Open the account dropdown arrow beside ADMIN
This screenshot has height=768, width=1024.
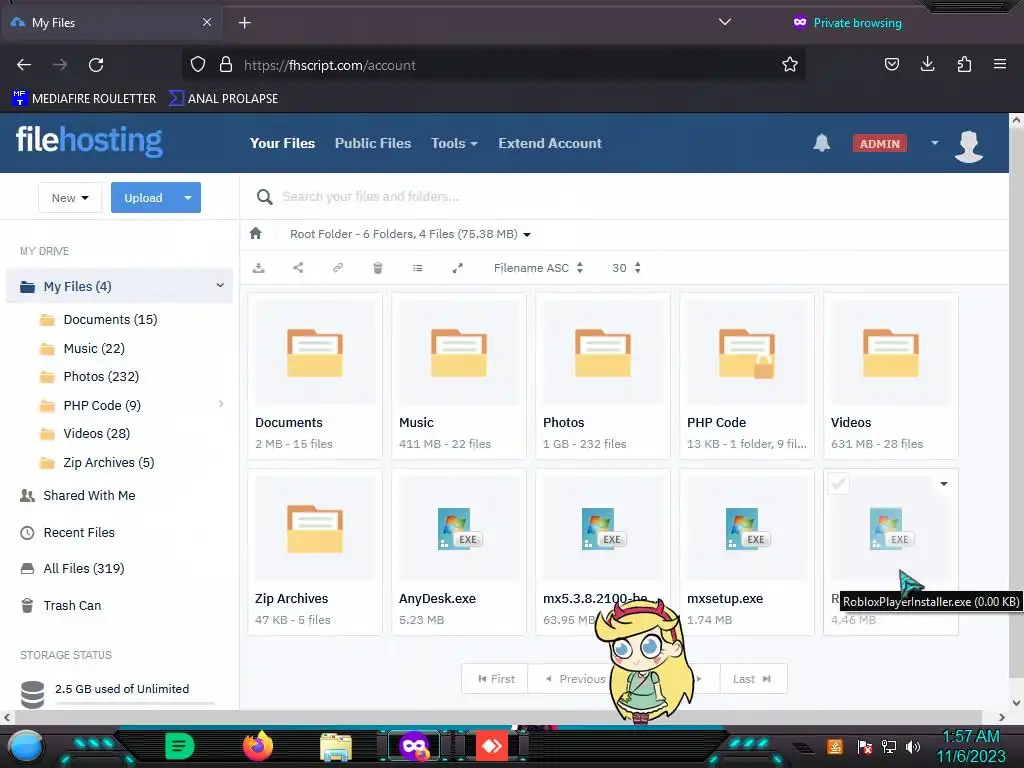(935, 143)
